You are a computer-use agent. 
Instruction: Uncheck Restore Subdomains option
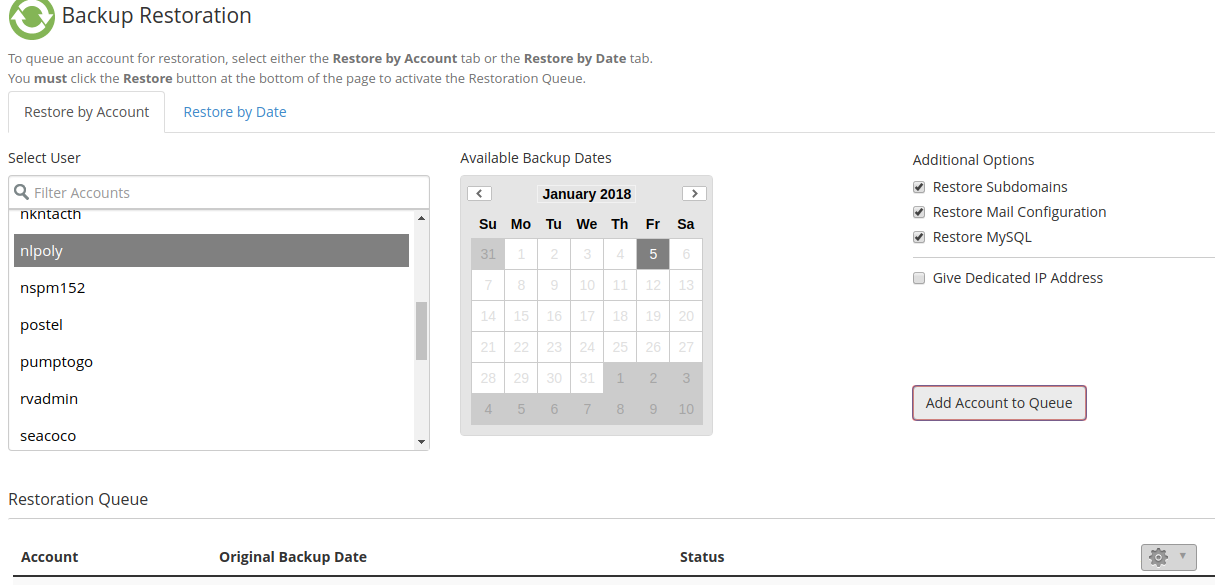tap(919, 187)
